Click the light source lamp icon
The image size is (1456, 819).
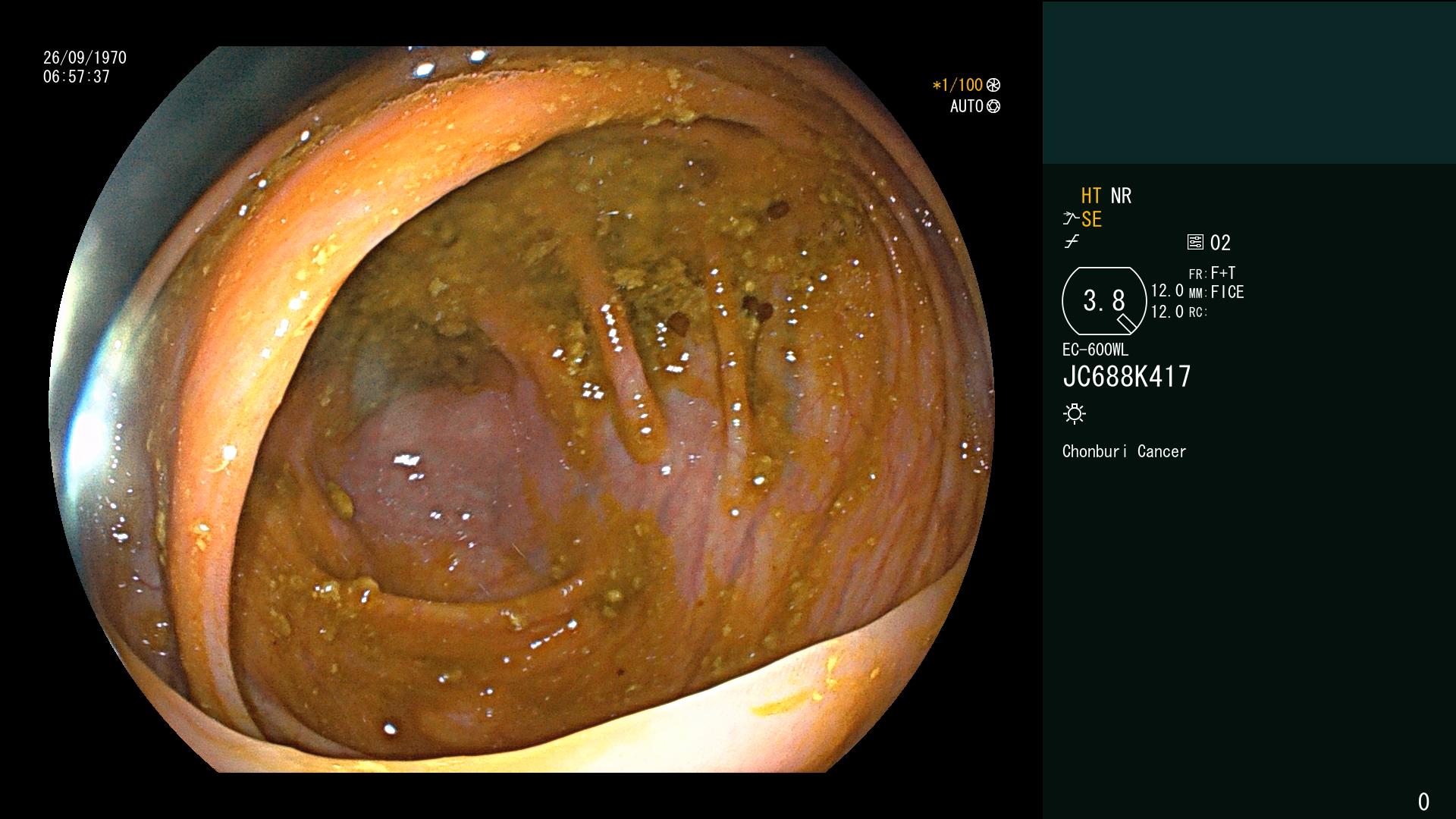pyautogui.click(x=1075, y=414)
